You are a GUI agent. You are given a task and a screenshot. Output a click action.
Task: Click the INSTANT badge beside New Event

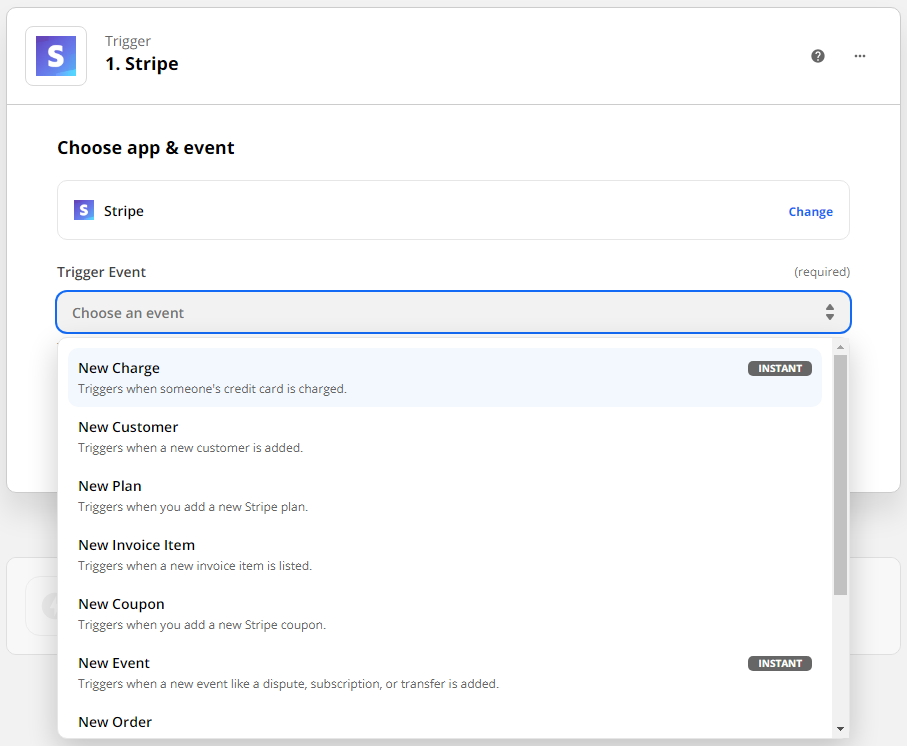tap(779, 663)
